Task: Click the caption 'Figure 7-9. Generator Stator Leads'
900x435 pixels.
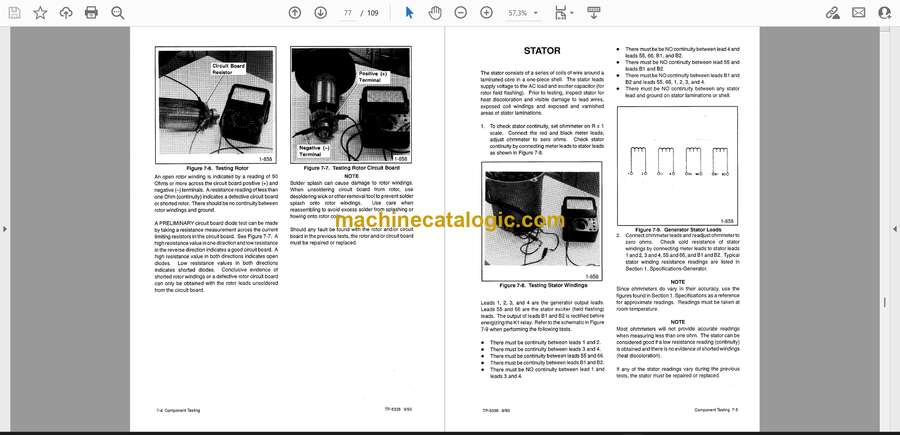Action: point(678,230)
